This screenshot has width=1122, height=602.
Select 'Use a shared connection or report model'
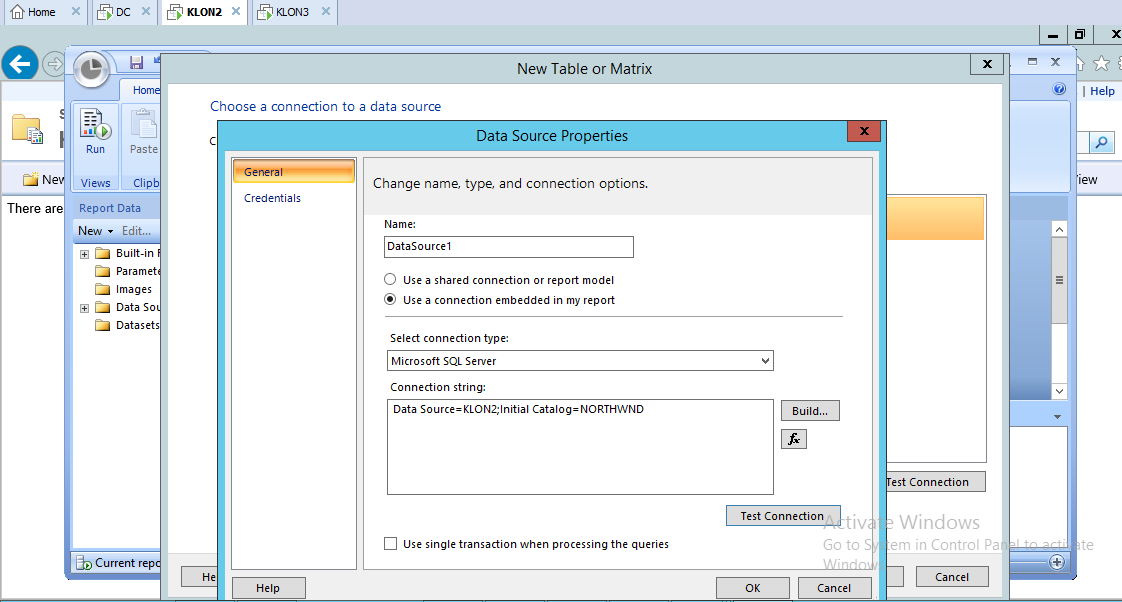coord(391,280)
